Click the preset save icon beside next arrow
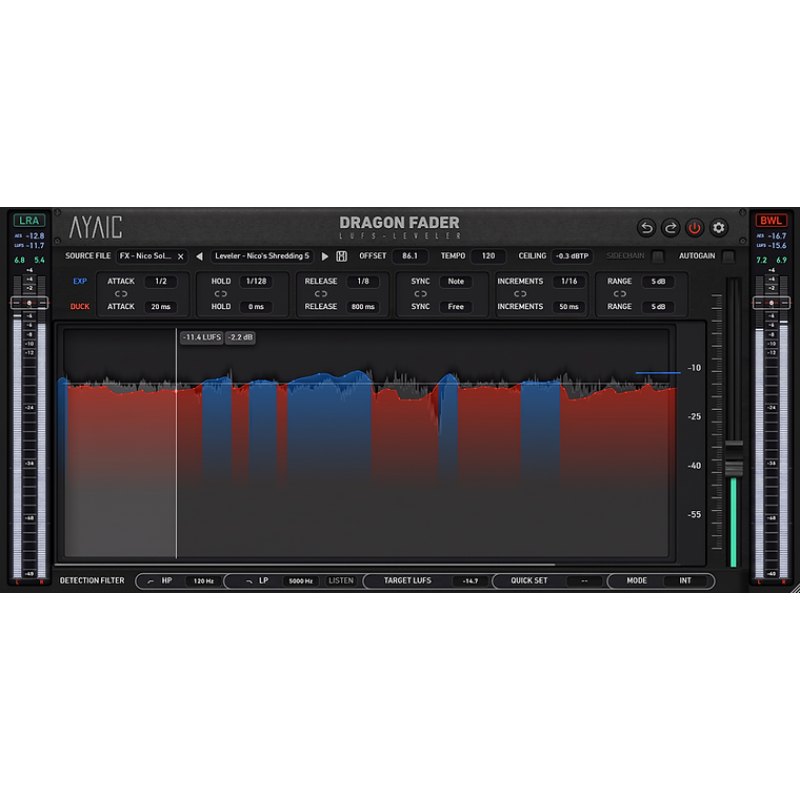Image resolution: width=800 pixels, height=800 pixels. click(341, 256)
